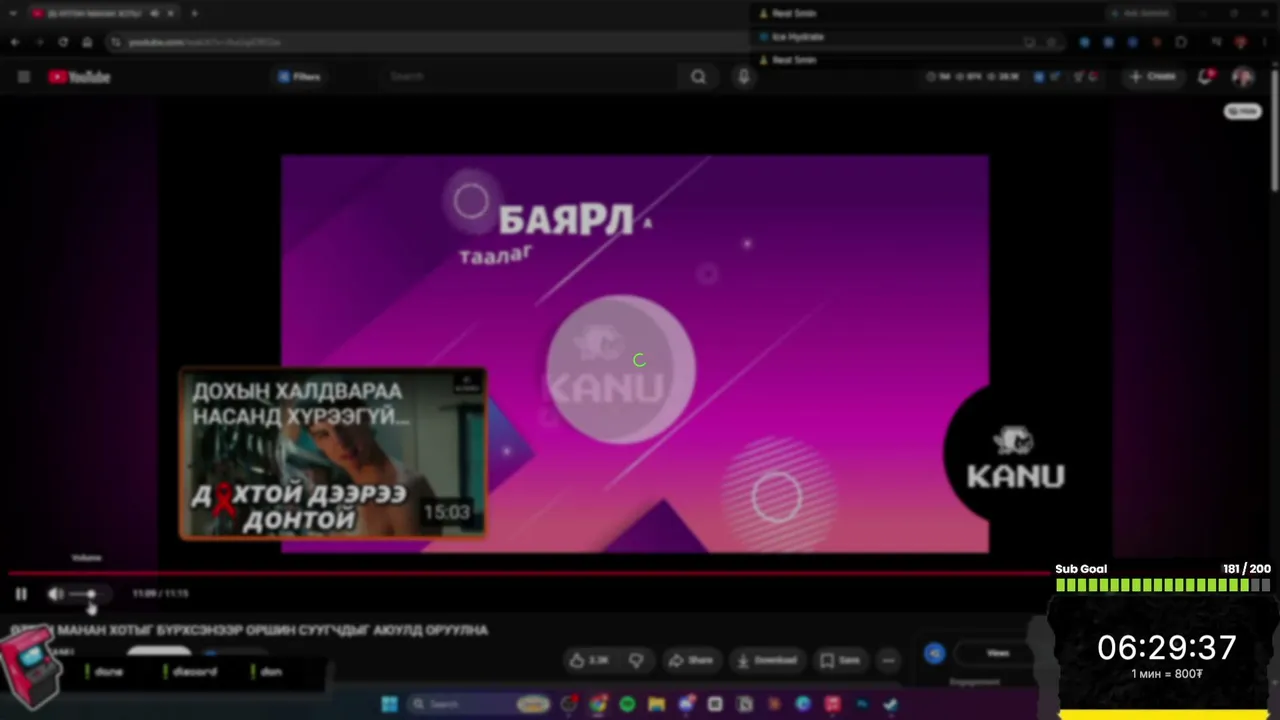Click the Windows taskbar Search box
1280x720 pixels.
(x=480, y=704)
